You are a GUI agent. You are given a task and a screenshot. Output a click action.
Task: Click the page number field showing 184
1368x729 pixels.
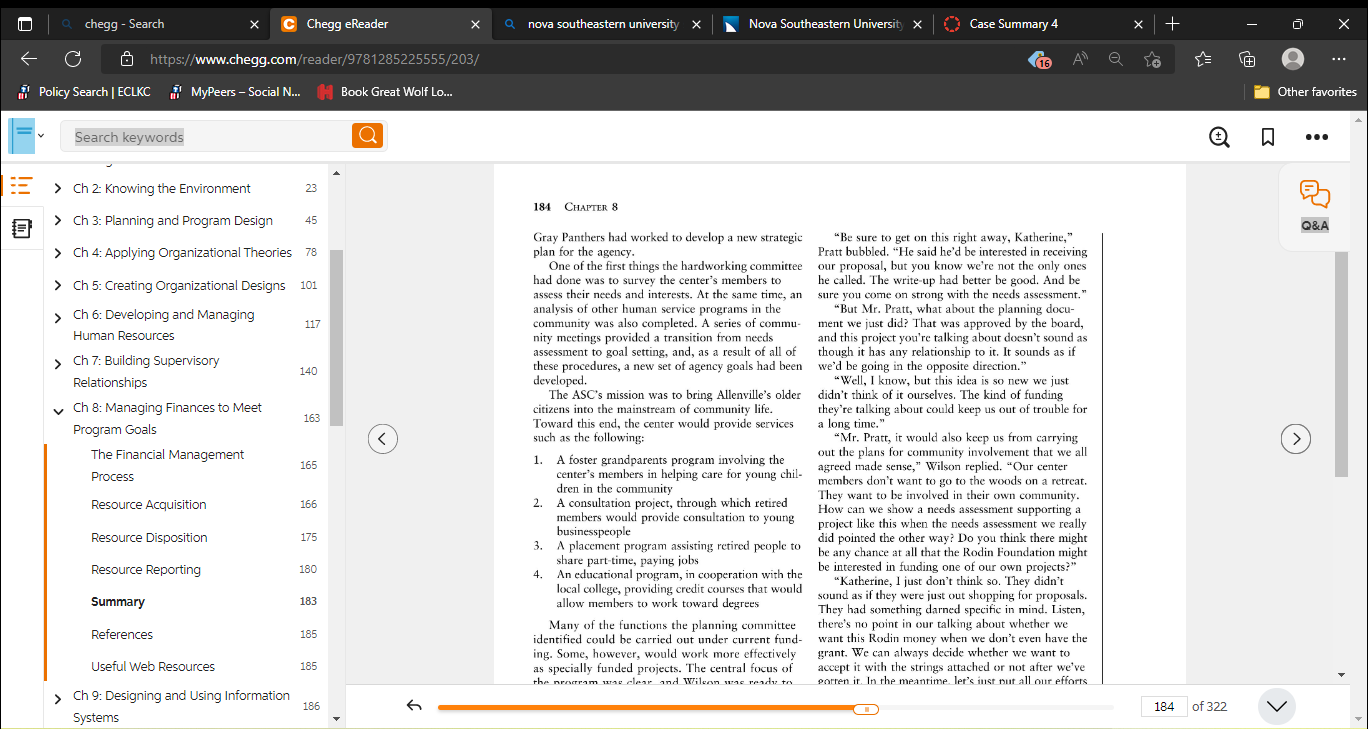[1164, 706]
